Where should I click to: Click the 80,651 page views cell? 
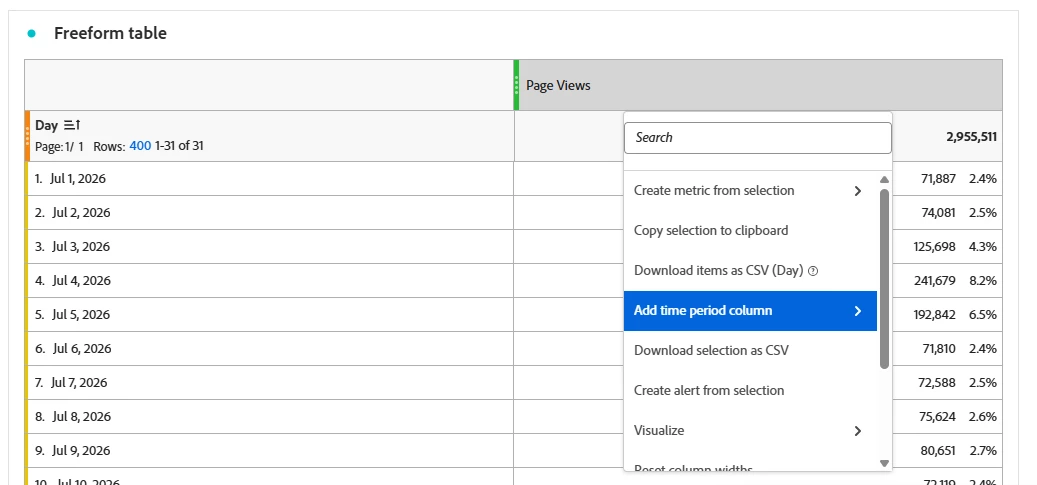point(938,451)
